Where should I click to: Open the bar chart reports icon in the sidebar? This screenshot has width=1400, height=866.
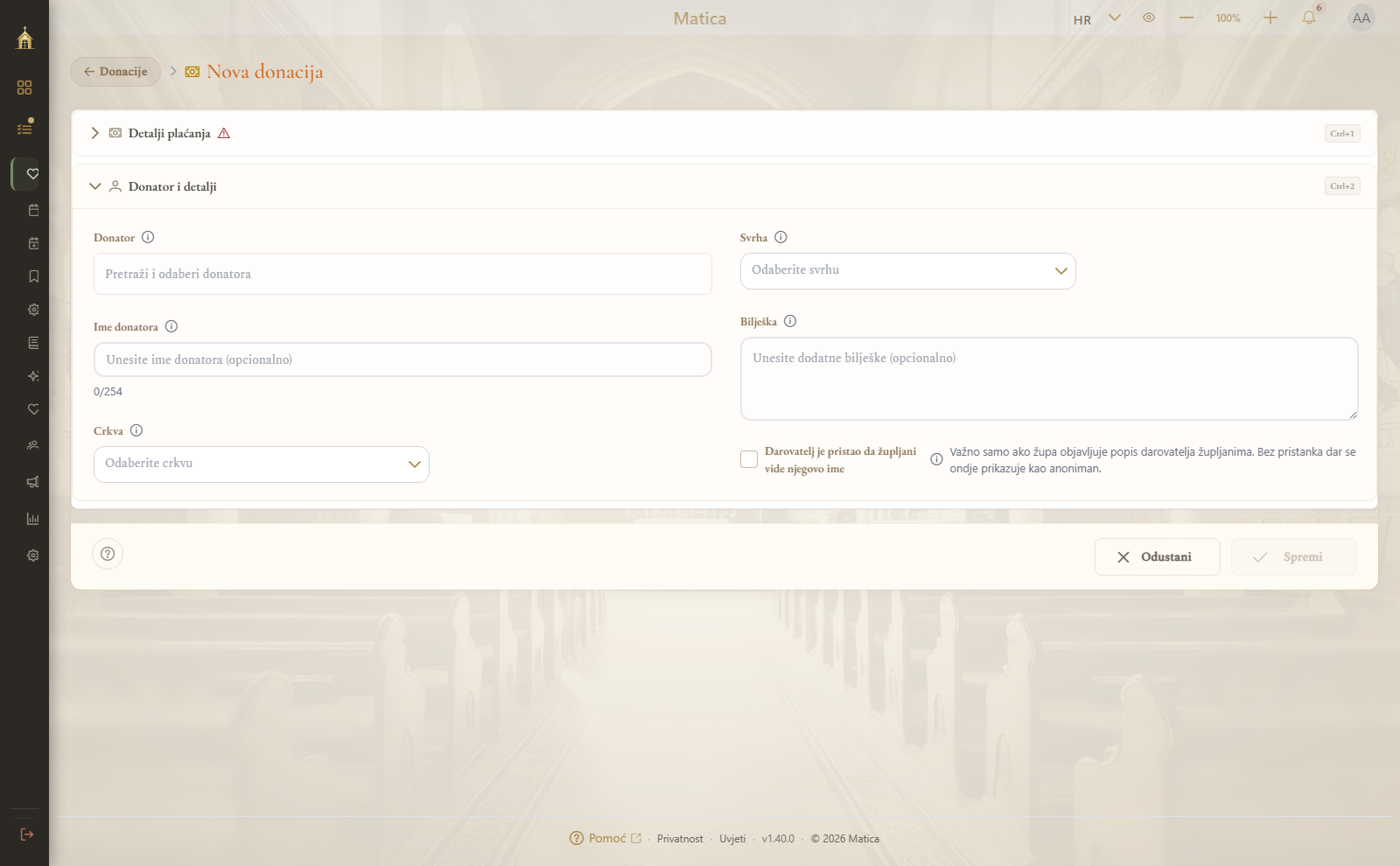pos(33,519)
